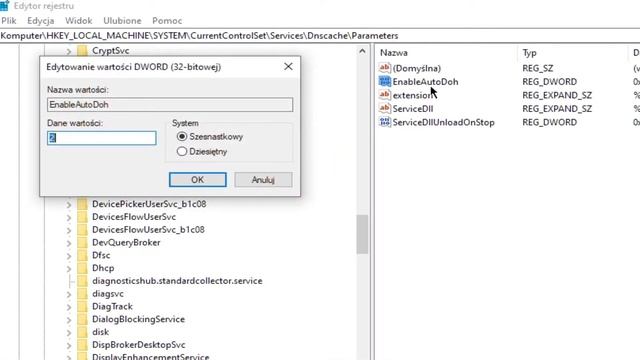The width and height of the screenshot is (640, 360).
Task: Open the Plik menu
Action: pyautogui.click(x=9, y=20)
